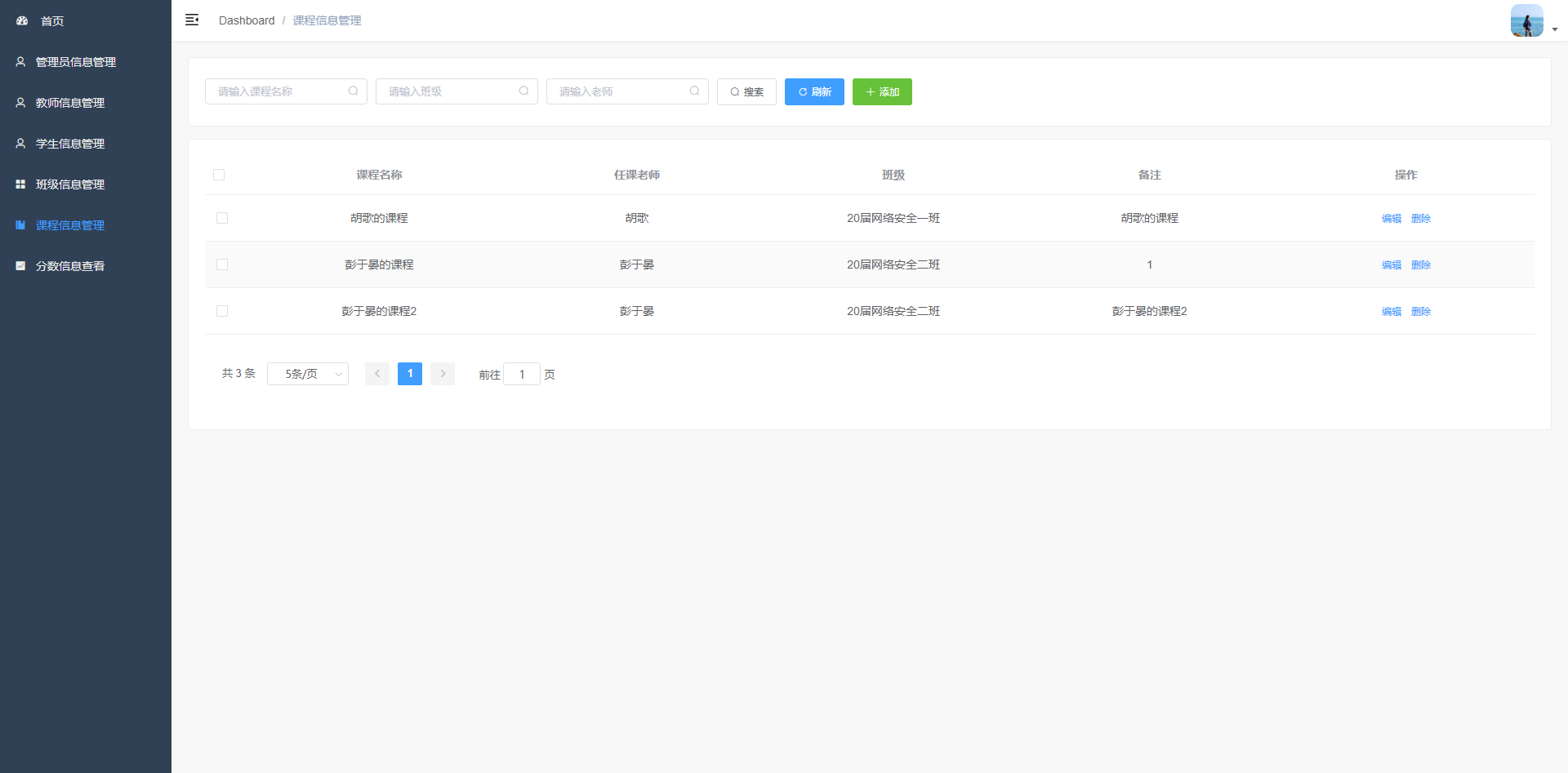Toggle the select-all checkbox in table header
The height and width of the screenshot is (773, 1568).
[x=219, y=175]
